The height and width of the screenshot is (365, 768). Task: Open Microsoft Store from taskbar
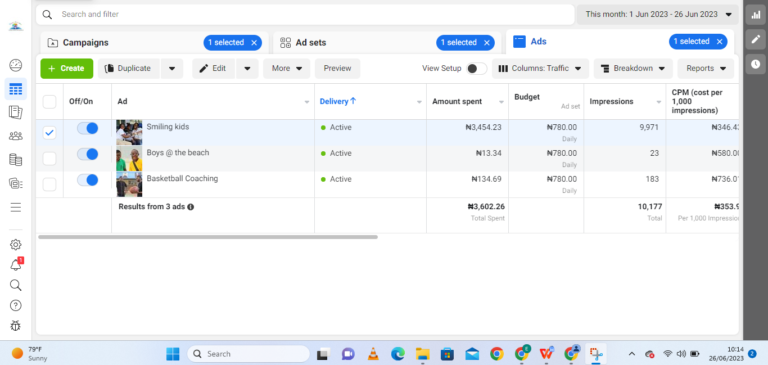pos(447,354)
